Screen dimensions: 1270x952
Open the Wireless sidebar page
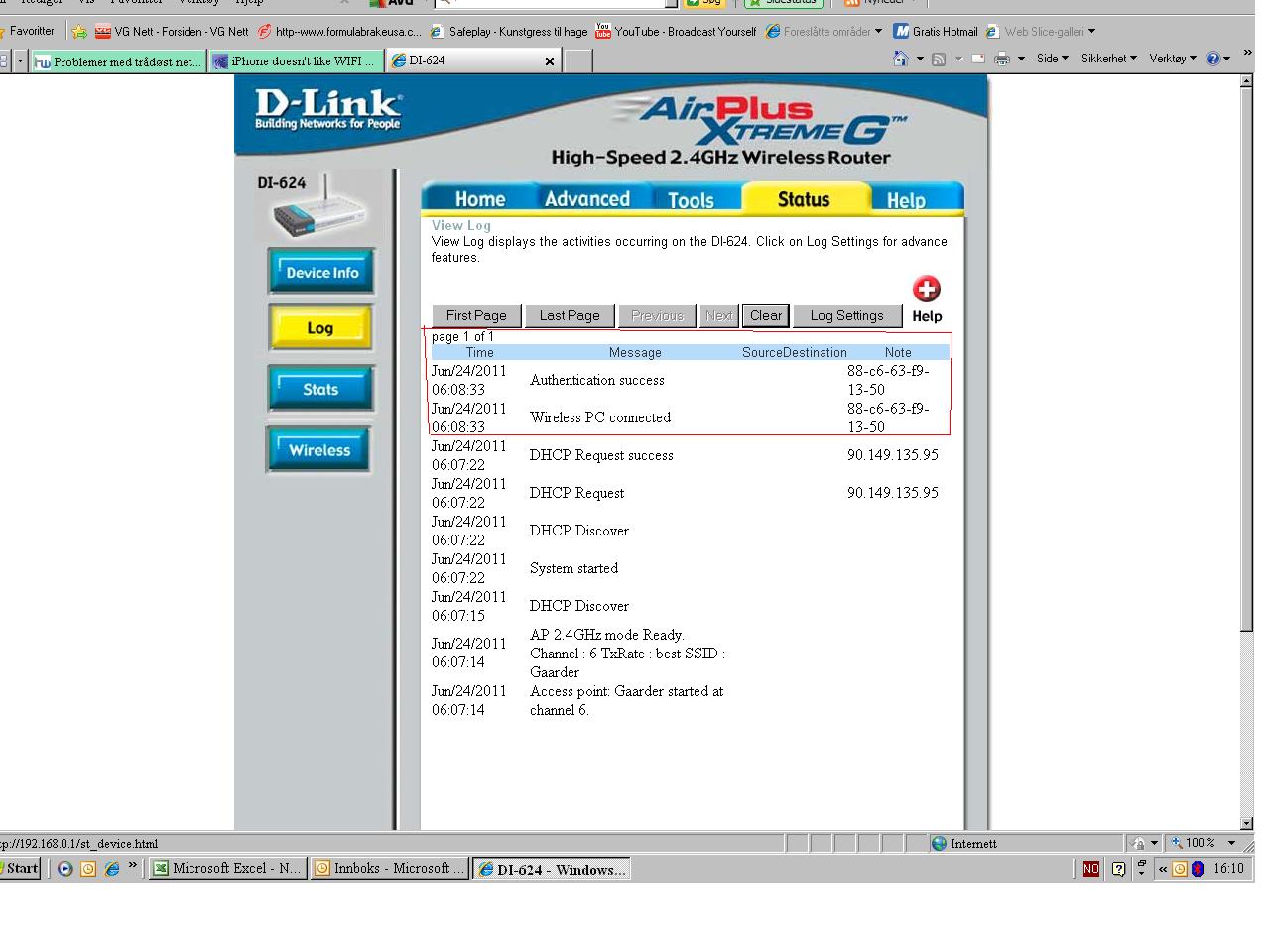pos(319,449)
